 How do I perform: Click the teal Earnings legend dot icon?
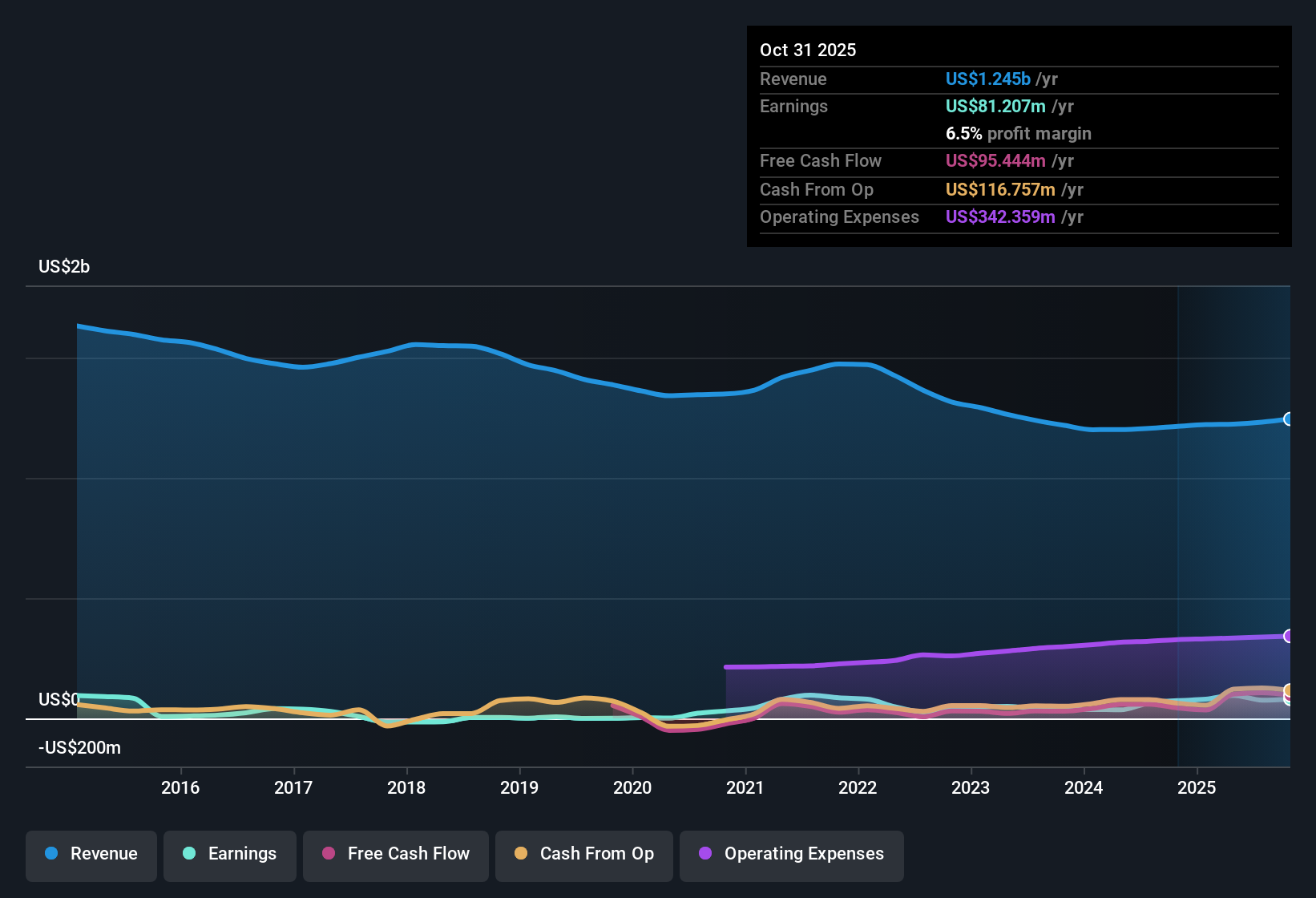(x=189, y=854)
